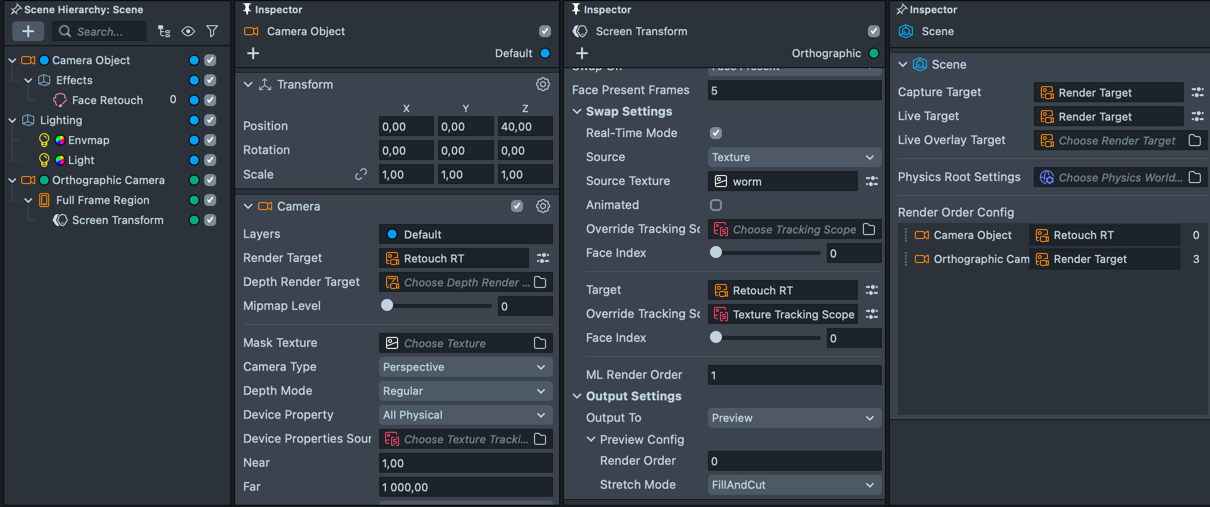The width and height of the screenshot is (1210, 507).
Task: Select Envmap in the Scene Hierarchy
Action: coord(88,140)
